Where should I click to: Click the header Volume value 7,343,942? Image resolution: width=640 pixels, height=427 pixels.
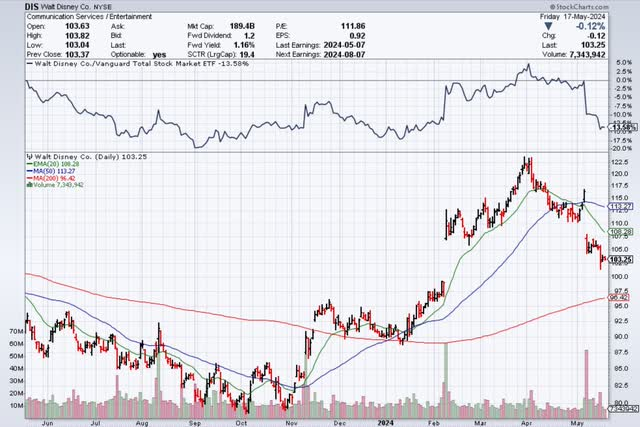(x=587, y=54)
